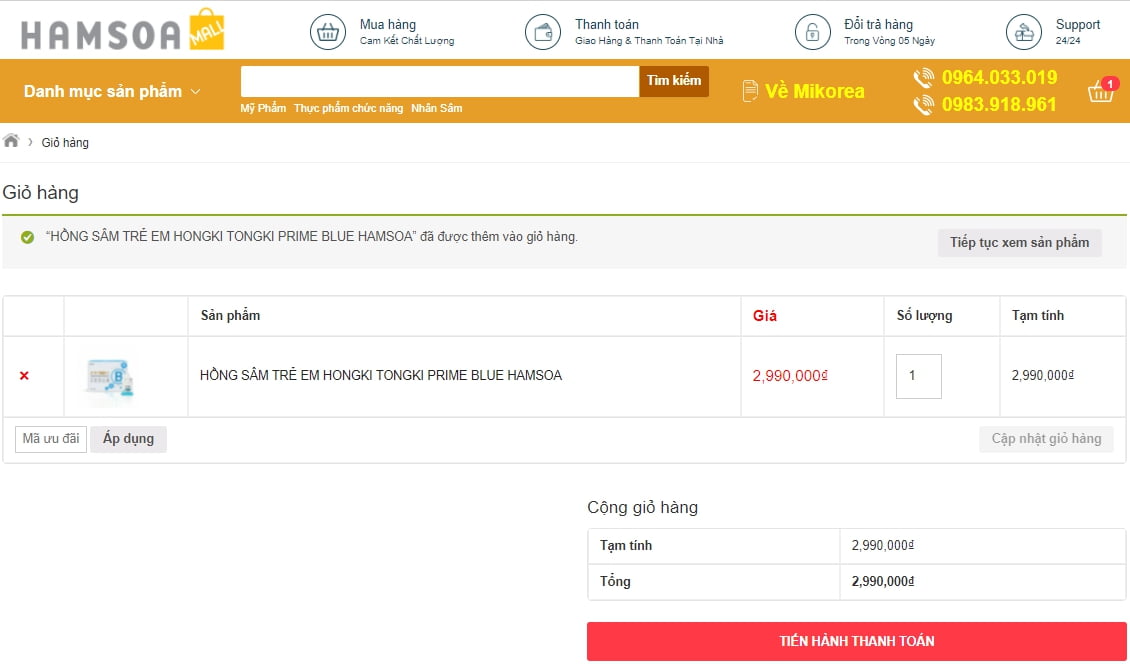Call hotline number 0983.918.961

[x=1000, y=105]
